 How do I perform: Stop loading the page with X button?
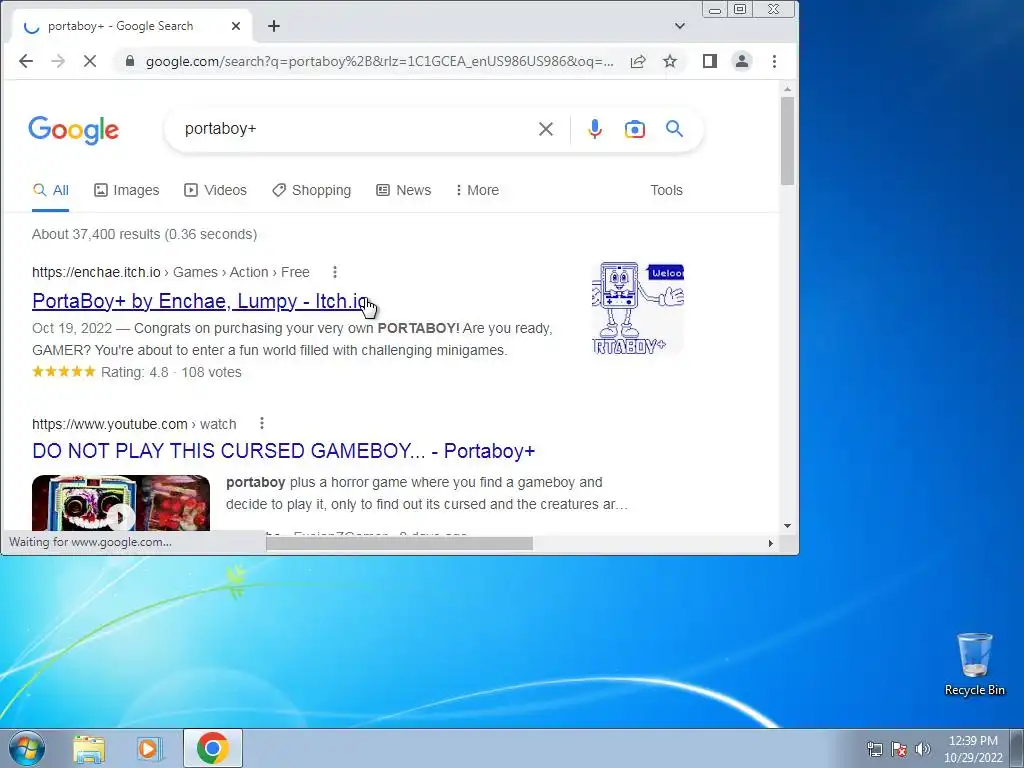tap(90, 61)
